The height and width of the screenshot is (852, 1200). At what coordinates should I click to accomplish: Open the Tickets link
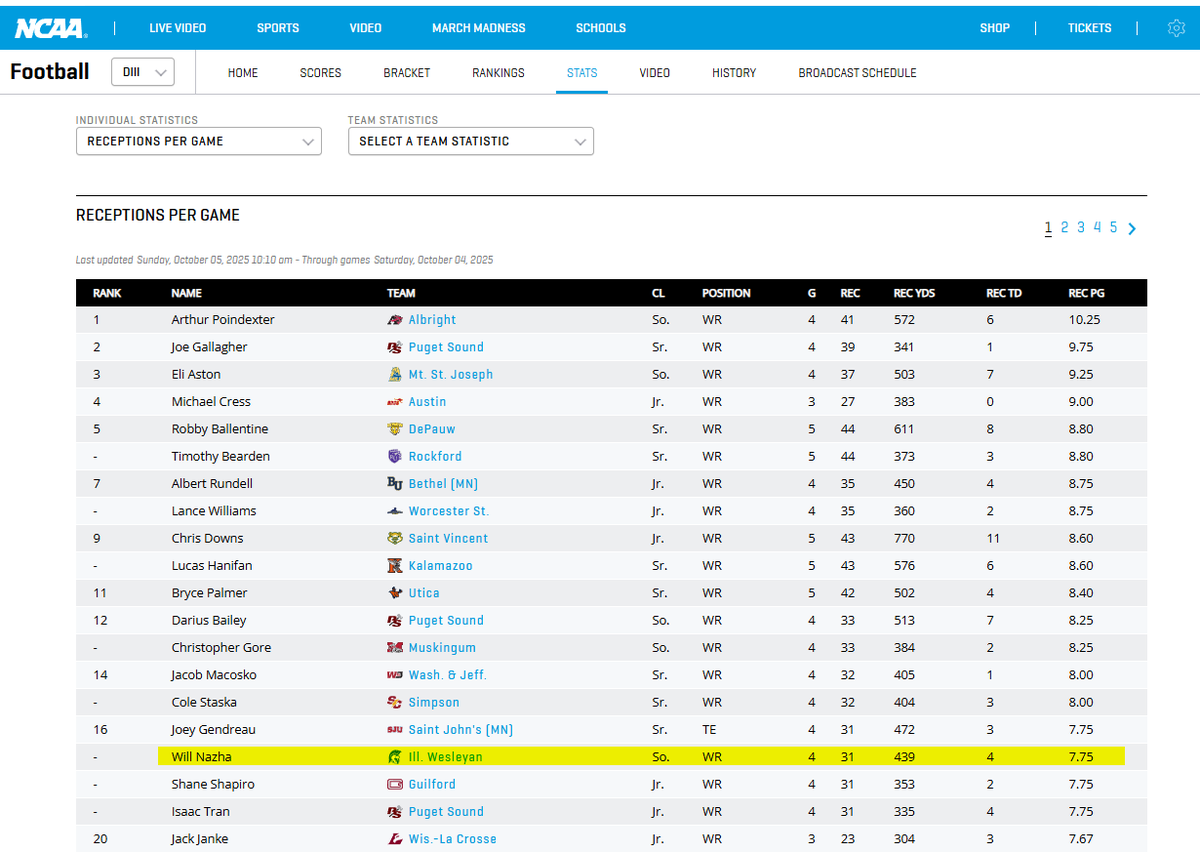click(1090, 28)
